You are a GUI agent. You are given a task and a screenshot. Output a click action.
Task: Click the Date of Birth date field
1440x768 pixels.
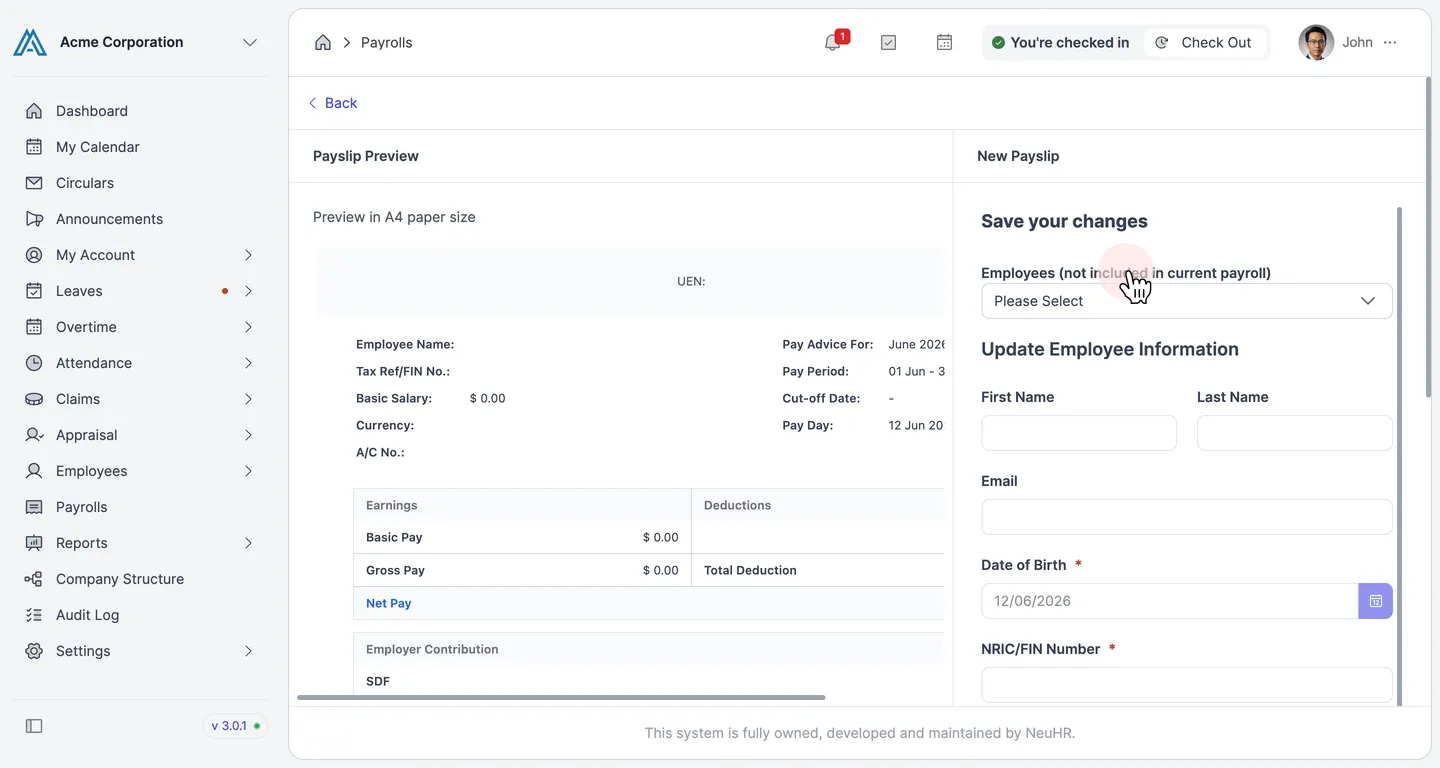[x=1169, y=601]
